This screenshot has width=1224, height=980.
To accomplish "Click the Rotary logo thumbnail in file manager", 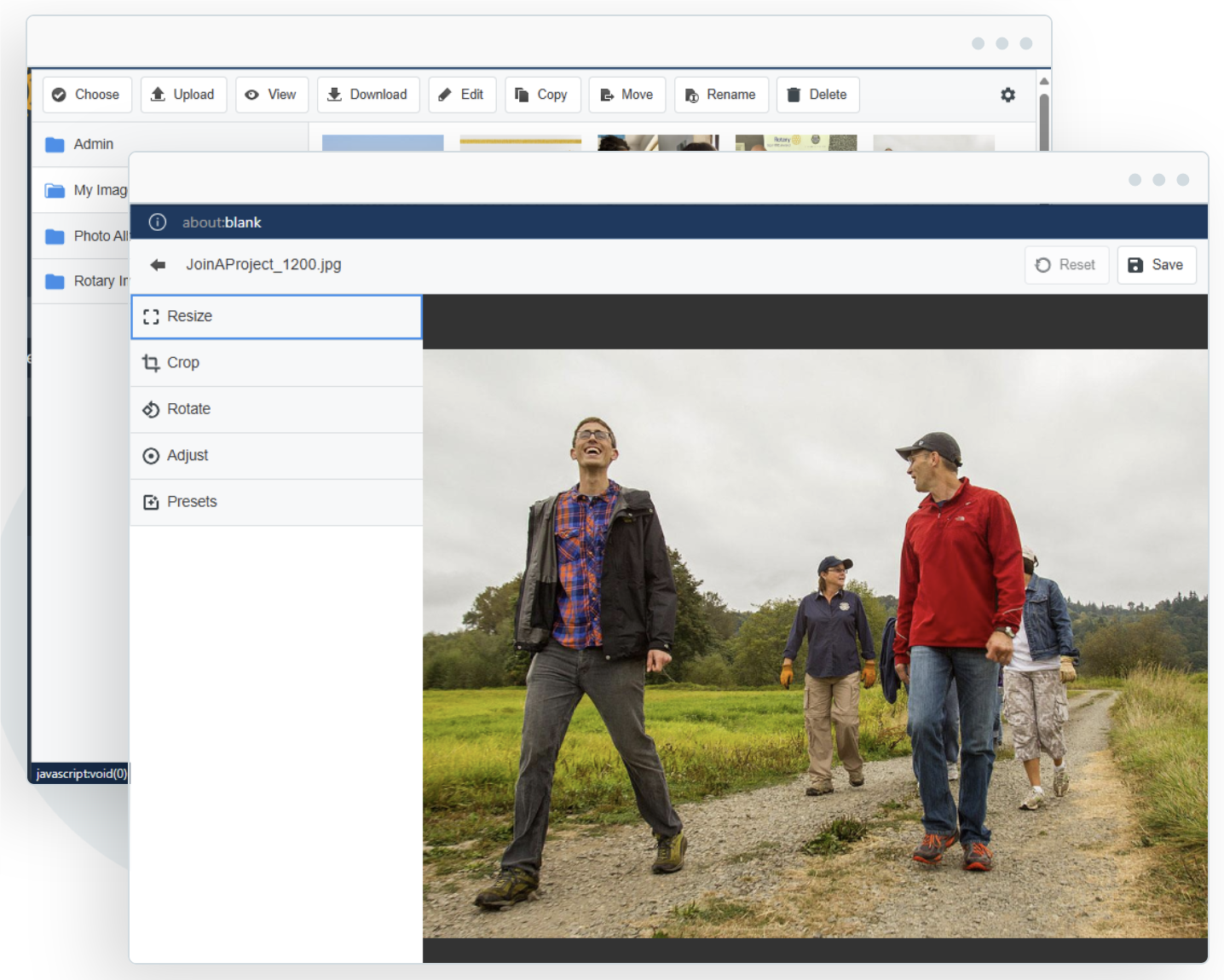I will click(796, 143).
